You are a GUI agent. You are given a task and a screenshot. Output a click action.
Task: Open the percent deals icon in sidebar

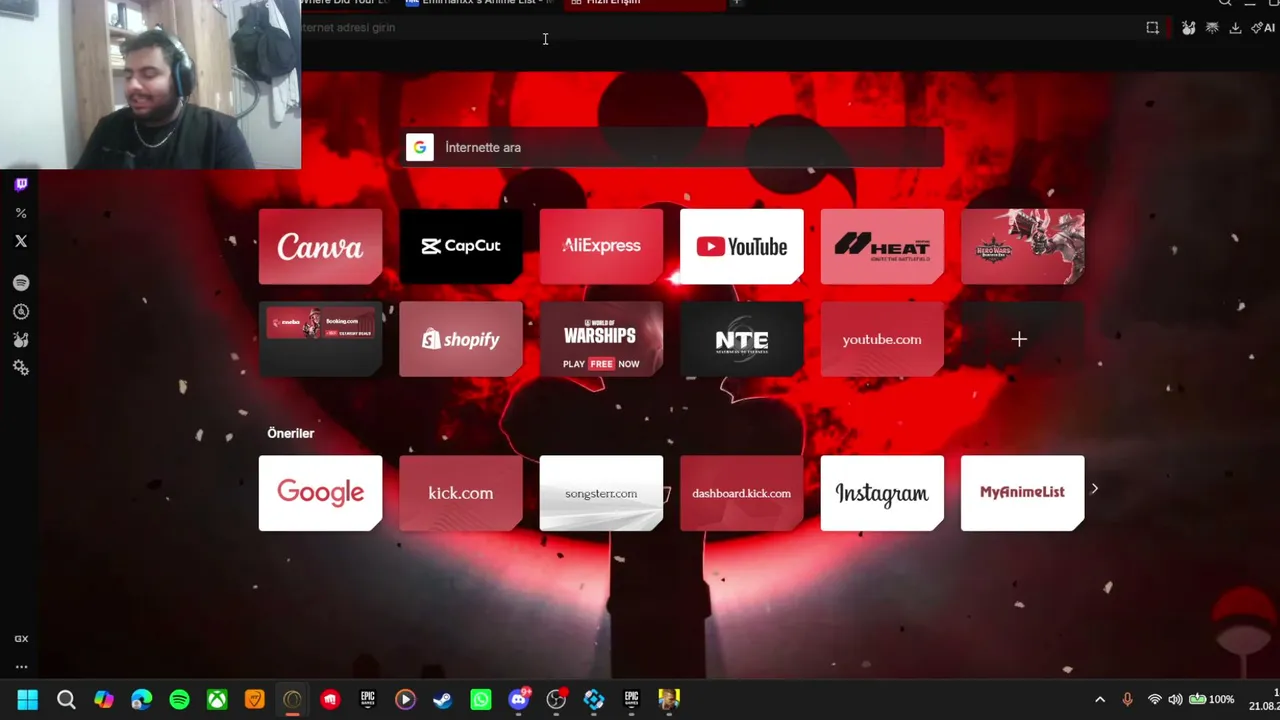(x=21, y=213)
